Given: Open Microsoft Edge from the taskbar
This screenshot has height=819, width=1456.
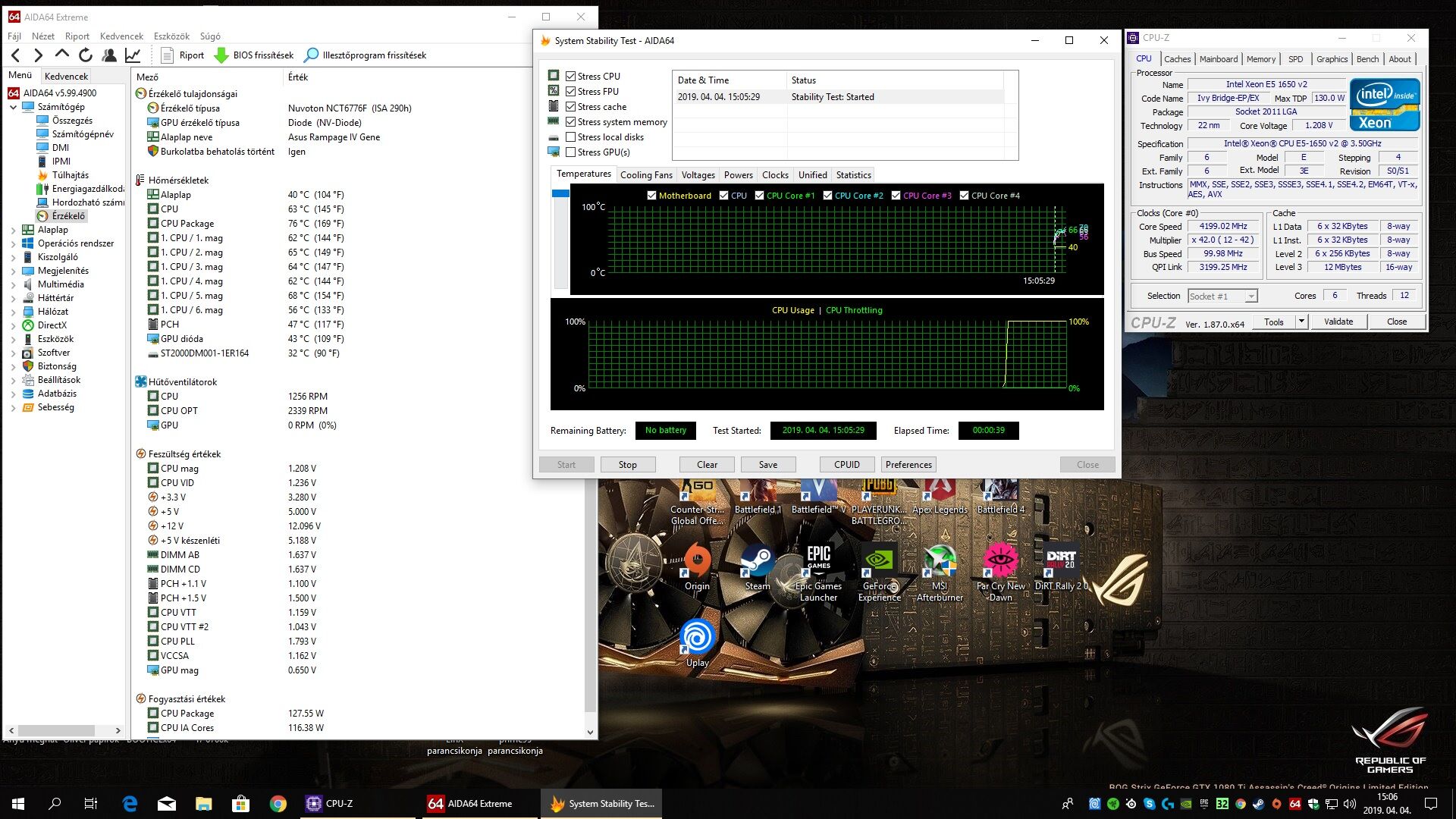Looking at the screenshot, I should click(130, 803).
